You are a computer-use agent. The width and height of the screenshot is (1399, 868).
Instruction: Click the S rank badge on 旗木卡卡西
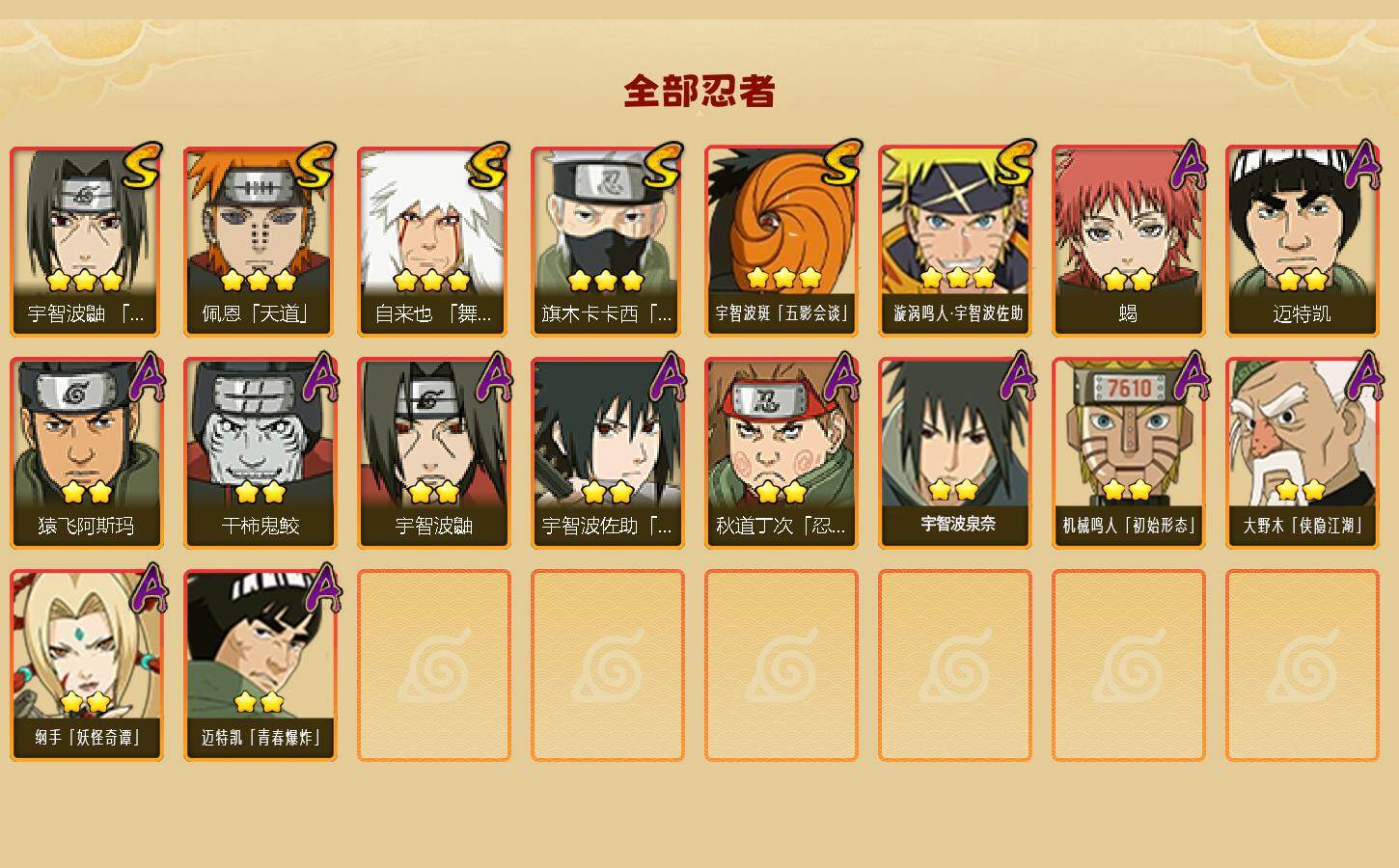pyautogui.click(x=661, y=168)
